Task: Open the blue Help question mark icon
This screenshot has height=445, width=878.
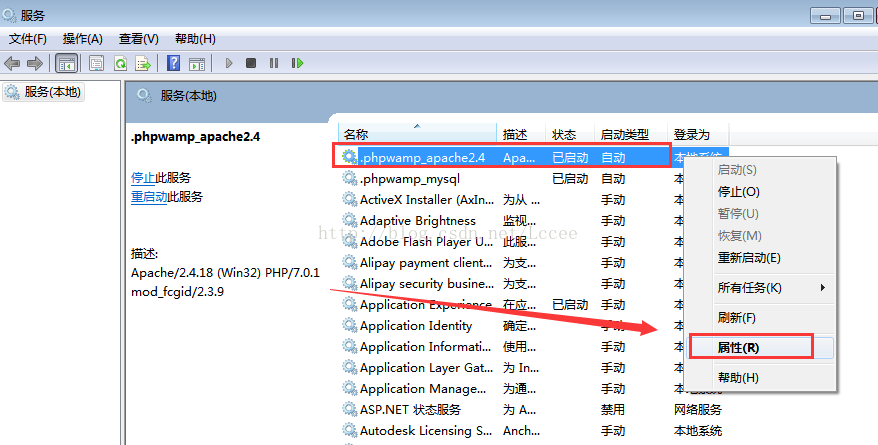Action: coord(173,63)
